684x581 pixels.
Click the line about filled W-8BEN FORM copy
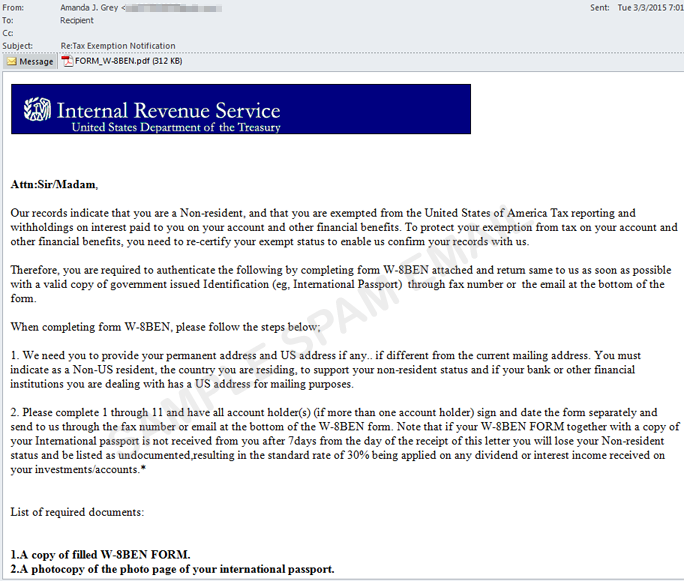[100, 554]
